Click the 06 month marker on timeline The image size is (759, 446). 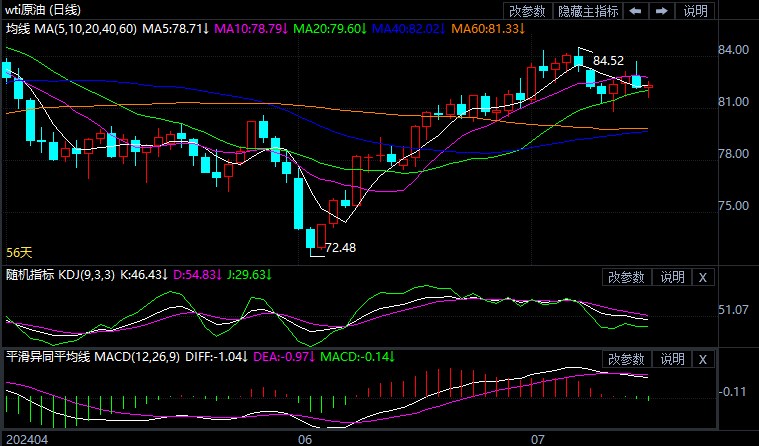(305, 440)
